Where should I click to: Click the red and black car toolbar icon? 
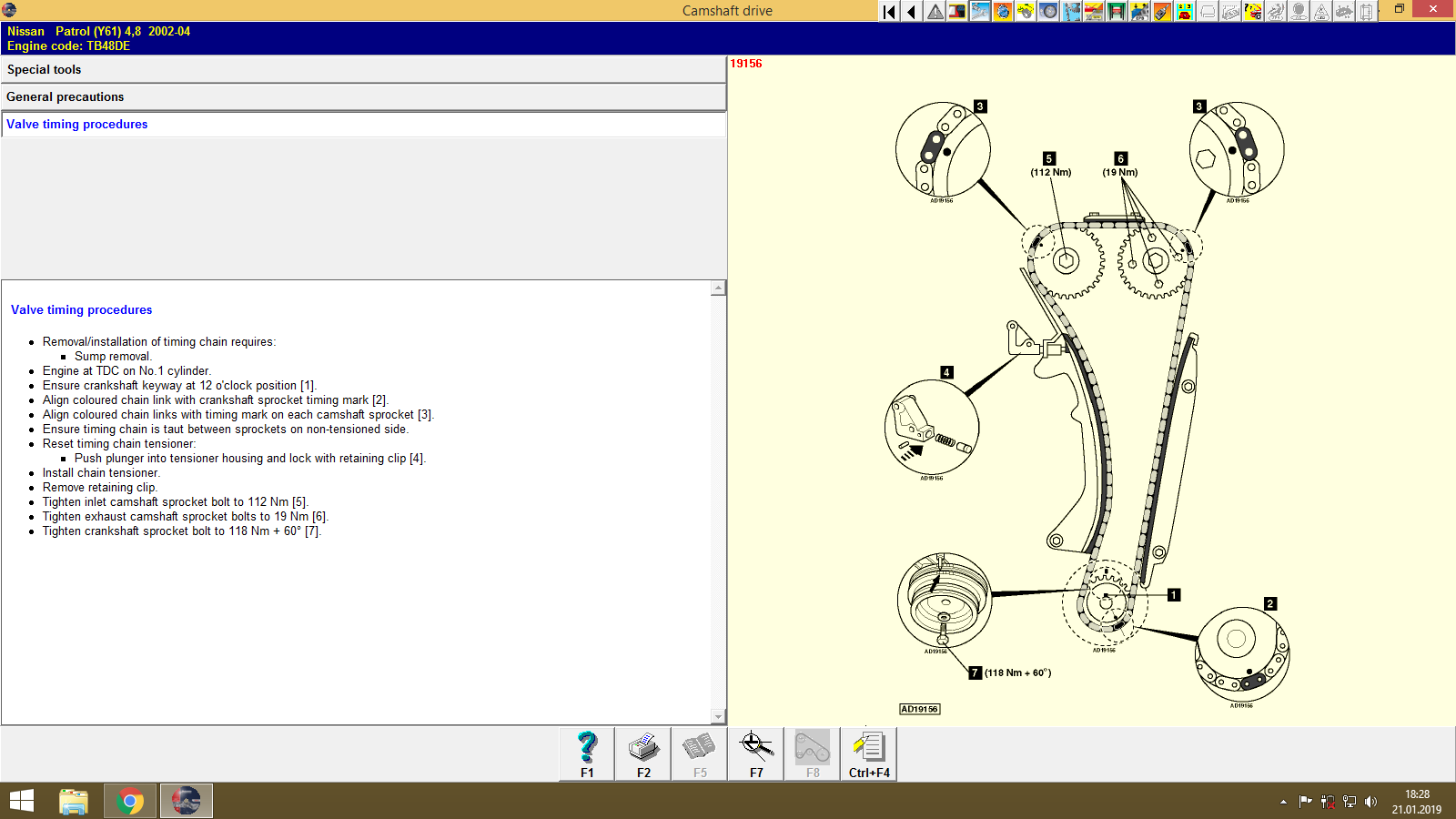pyautogui.click(x=957, y=12)
